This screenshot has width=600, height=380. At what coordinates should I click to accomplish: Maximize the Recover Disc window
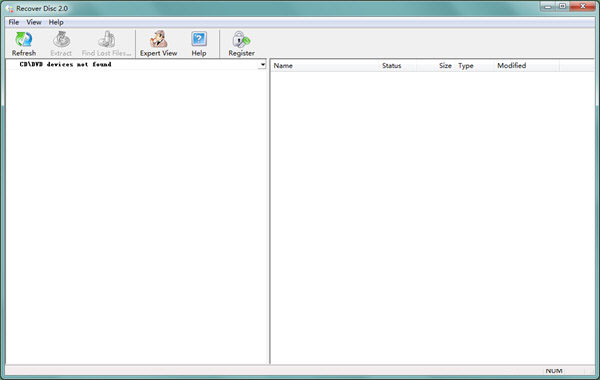coord(562,6)
